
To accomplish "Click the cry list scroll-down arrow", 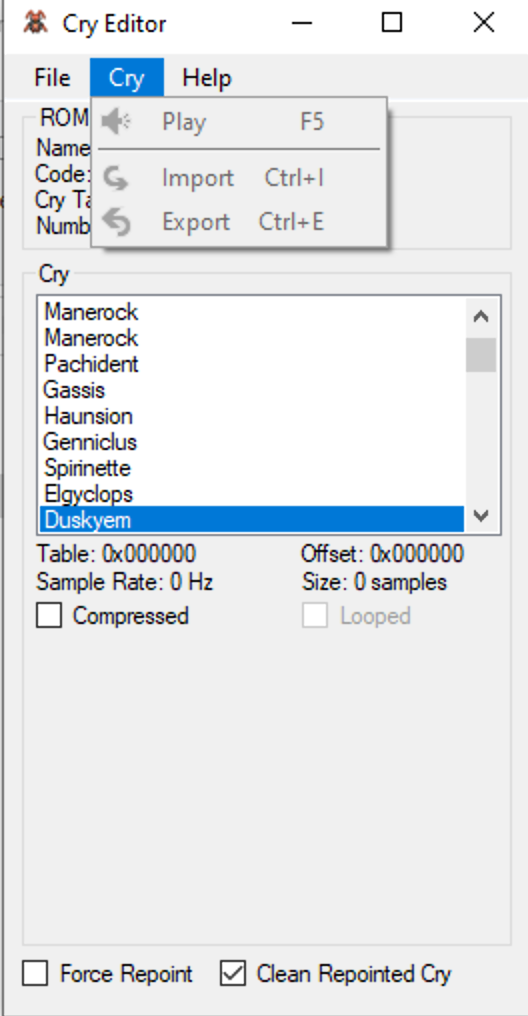I will (481, 515).
